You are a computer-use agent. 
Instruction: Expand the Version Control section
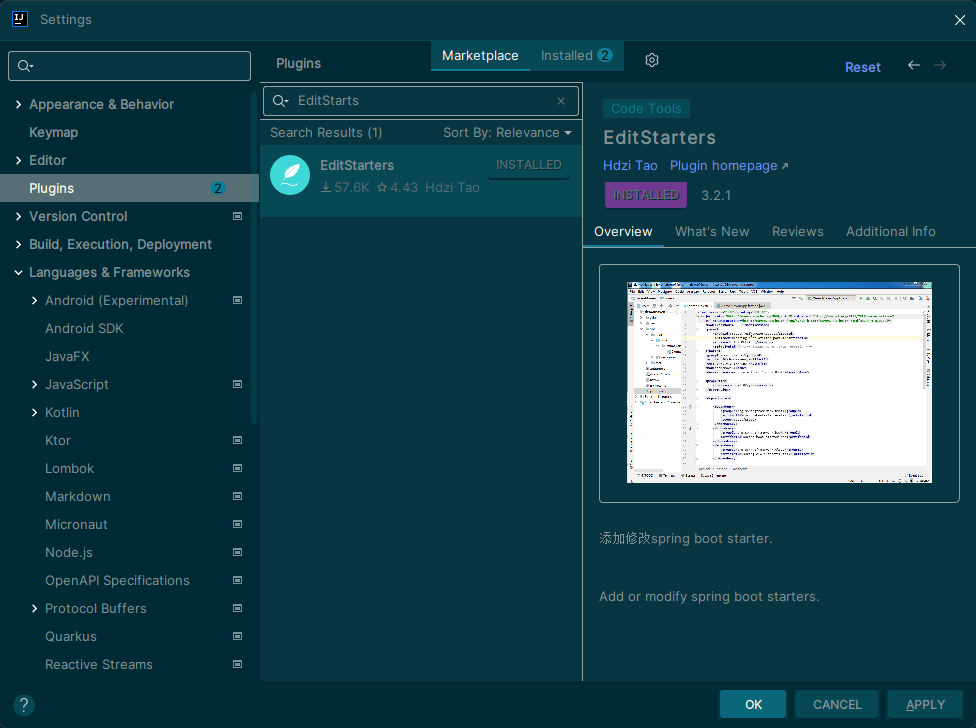coord(19,217)
